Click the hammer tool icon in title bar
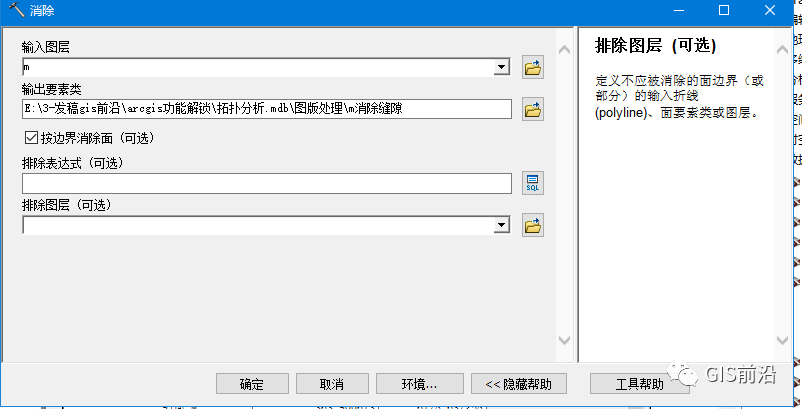 pos(16,10)
